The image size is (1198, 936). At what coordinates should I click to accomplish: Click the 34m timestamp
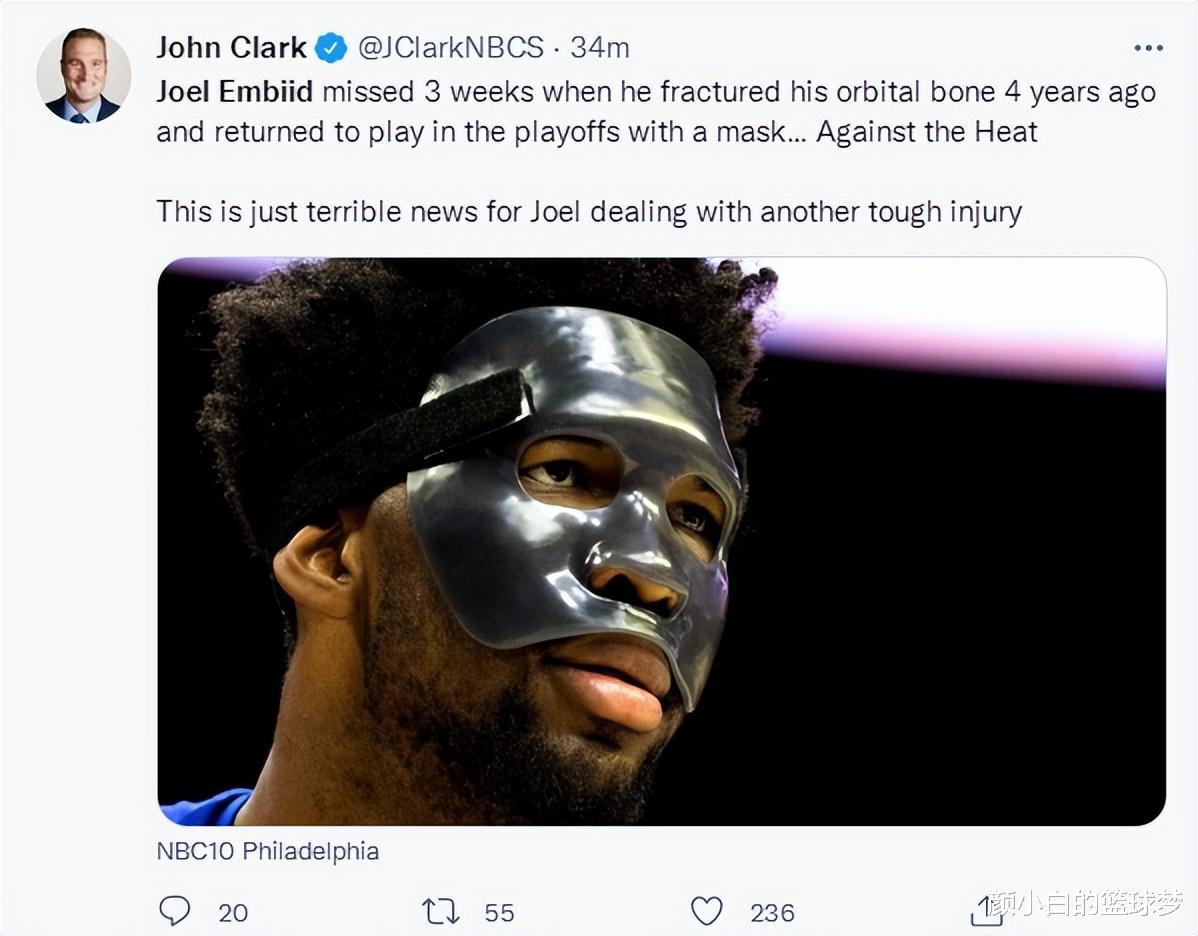coord(600,47)
